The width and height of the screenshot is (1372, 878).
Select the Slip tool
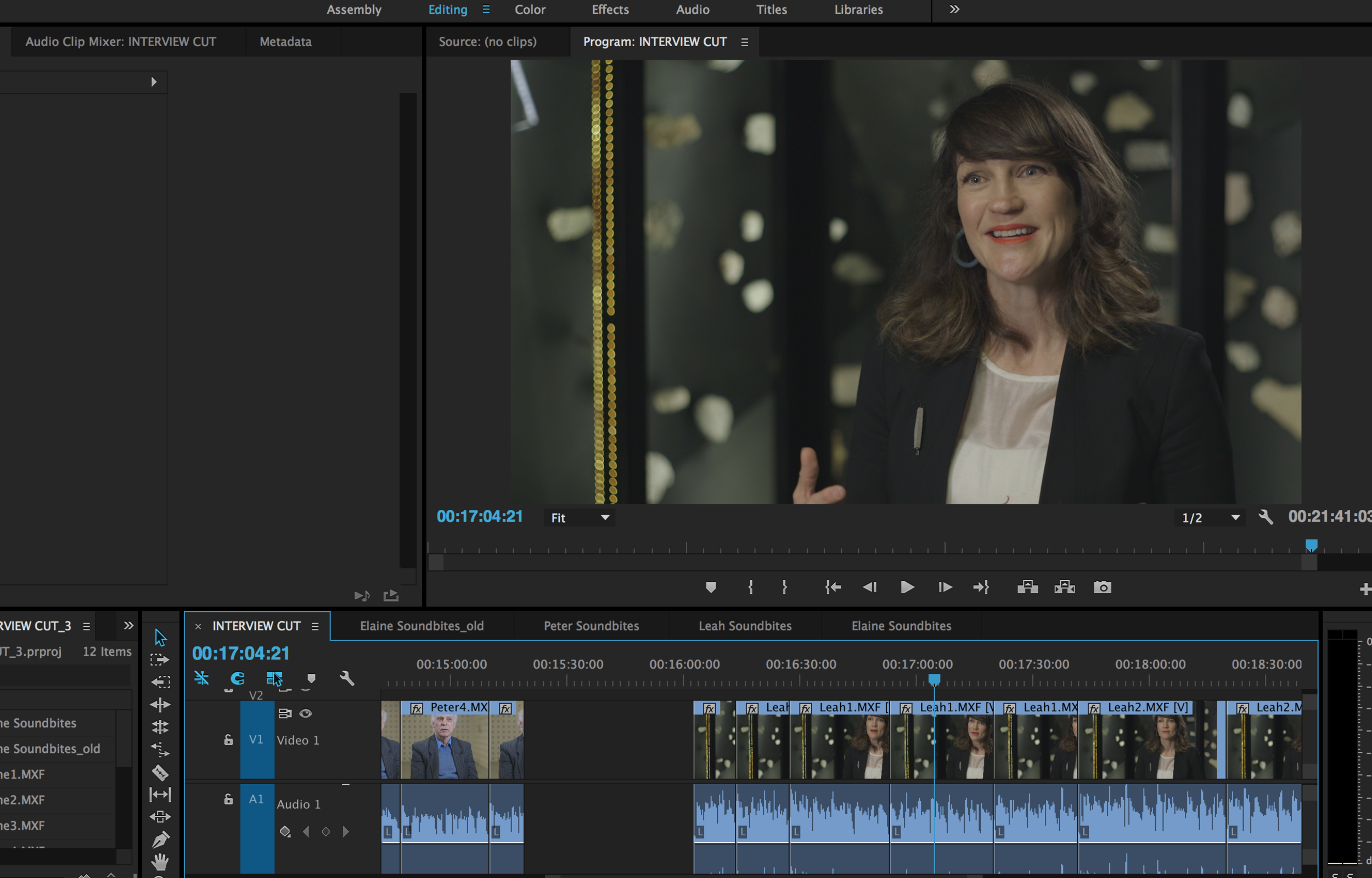[x=160, y=794]
